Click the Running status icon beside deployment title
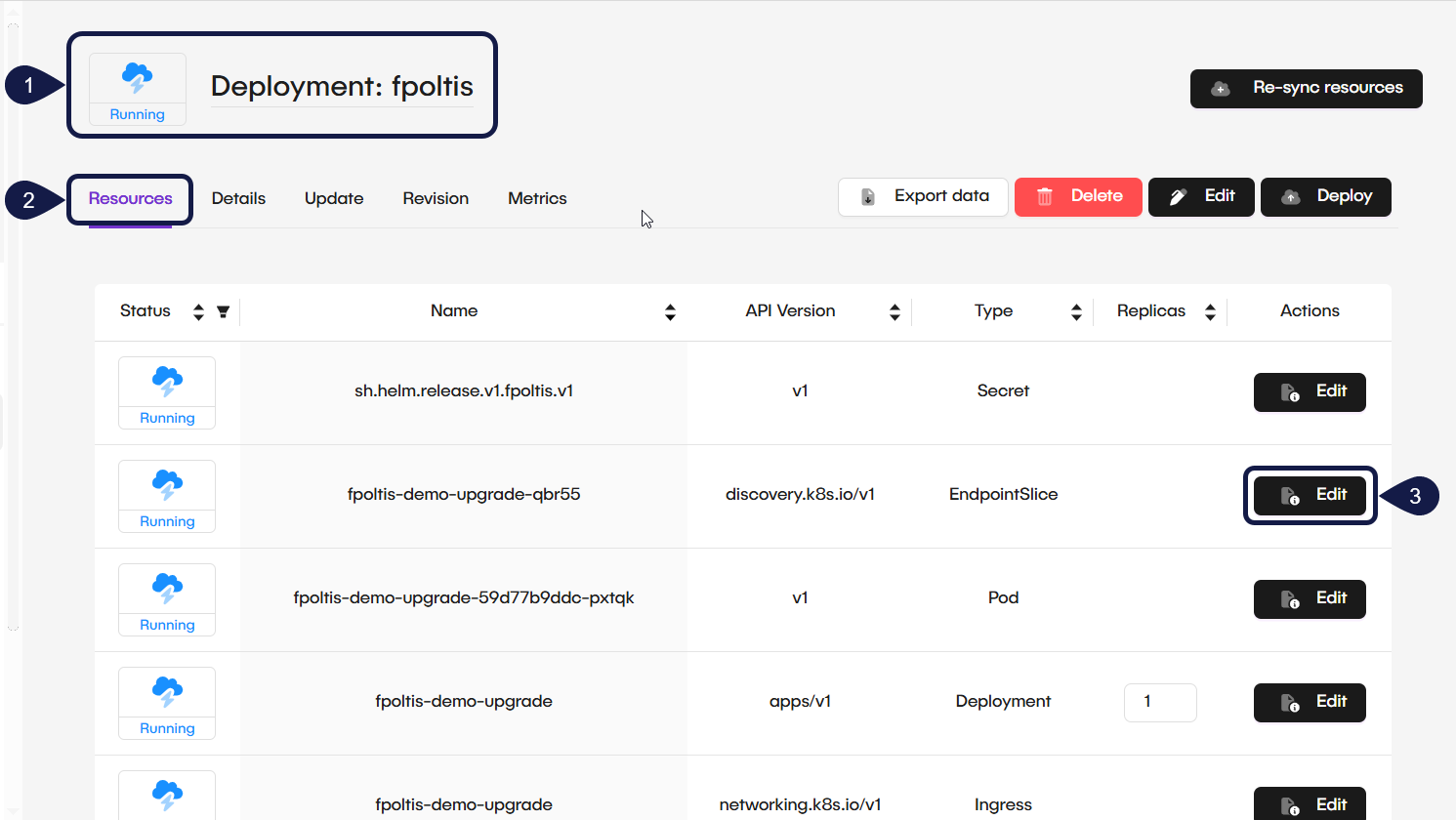This screenshot has width=1456, height=820. pyautogui.click(x=137, y=79)
